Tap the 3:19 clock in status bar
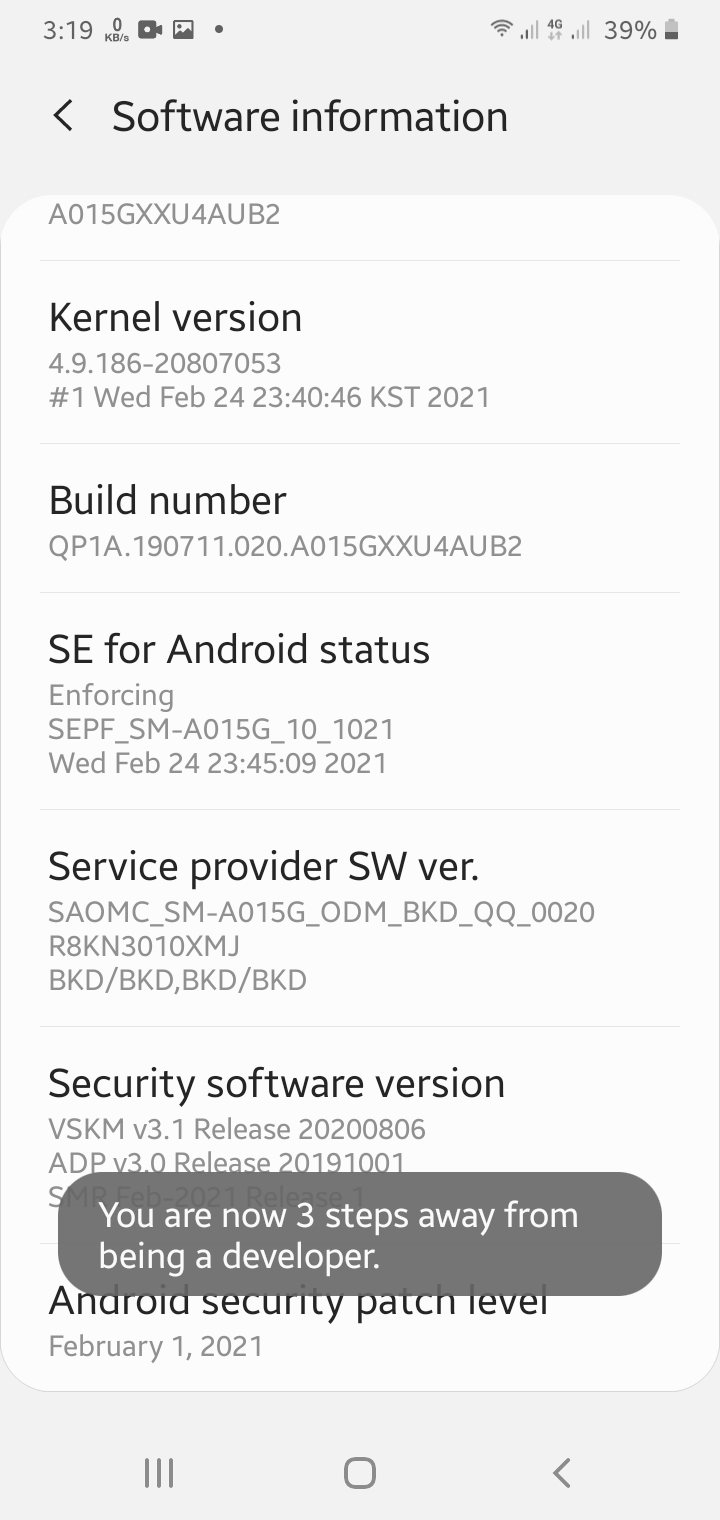The width and height of the screenshot is (720, 1520). pos(68,30)
